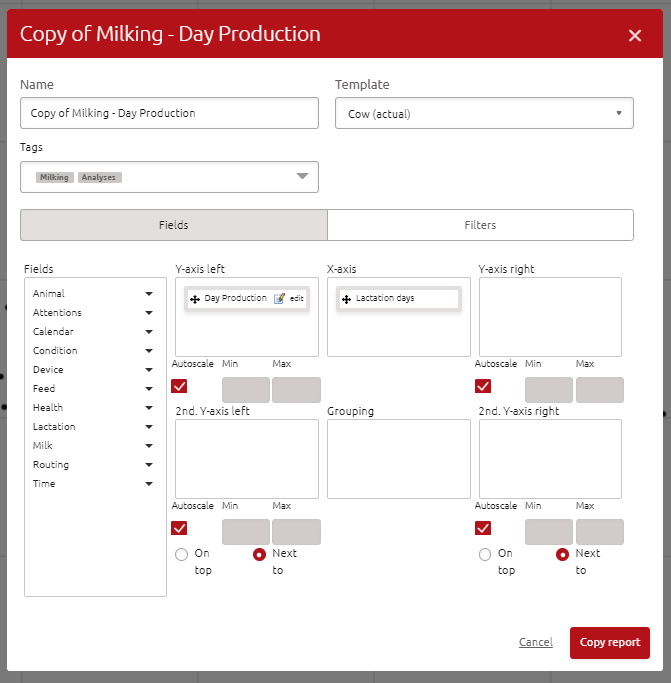Screen dimensions: 671x683
Task: Click the empty 2nd Y-axis left drop box
Action: click(x=247, y=459)
